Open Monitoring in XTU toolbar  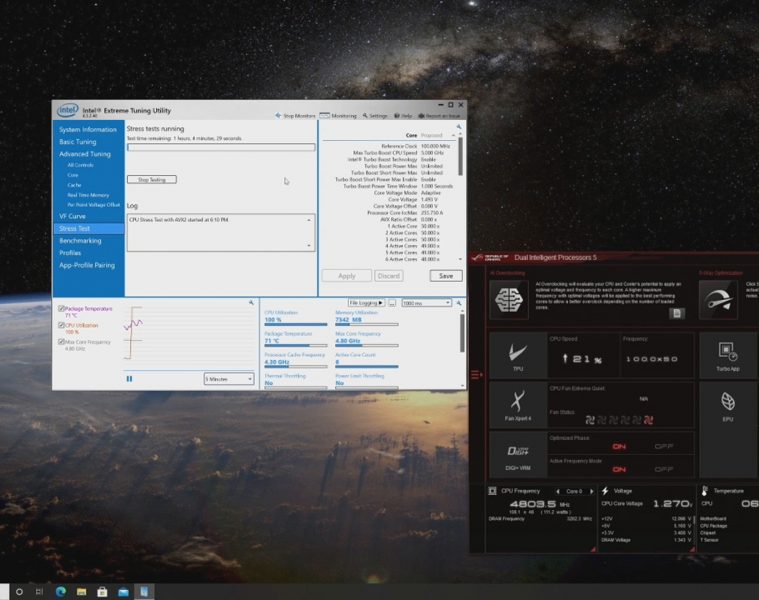click(338, 116)
